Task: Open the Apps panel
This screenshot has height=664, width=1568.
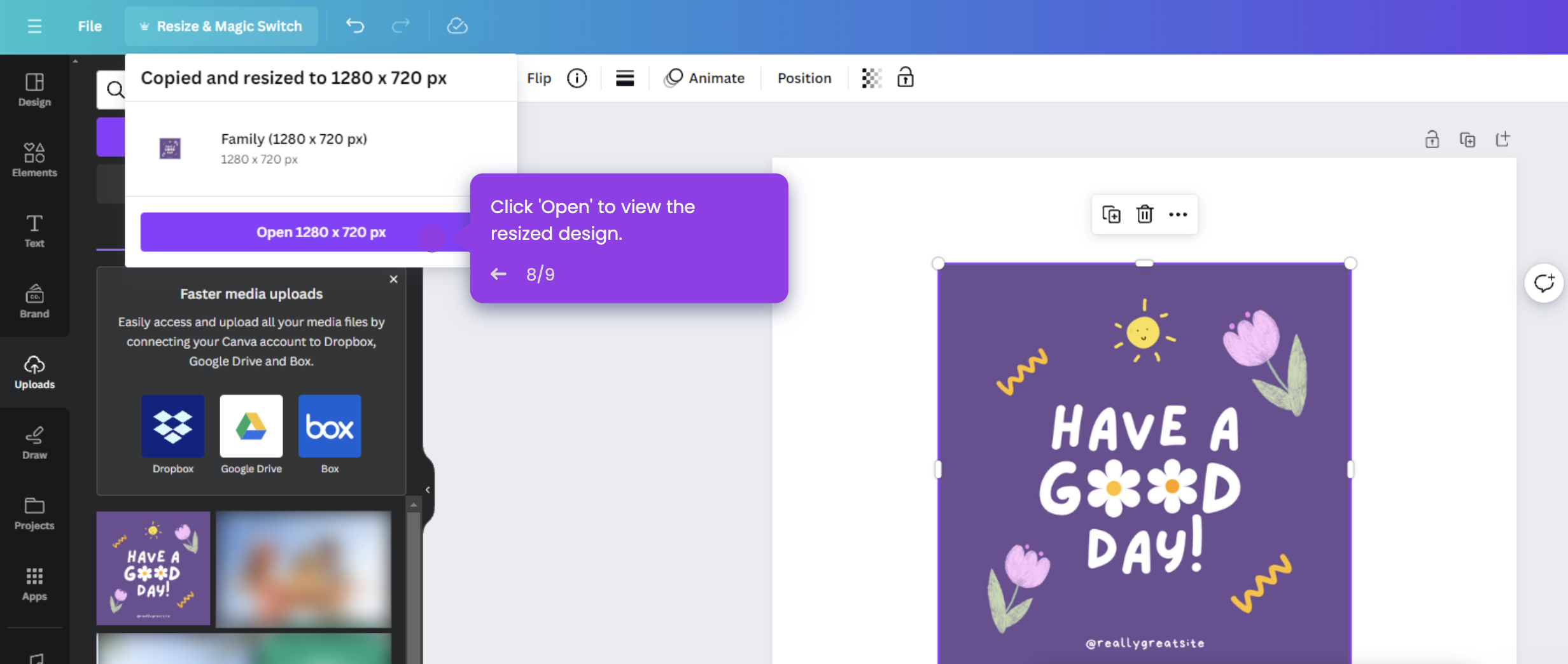Action: [34, 584]
